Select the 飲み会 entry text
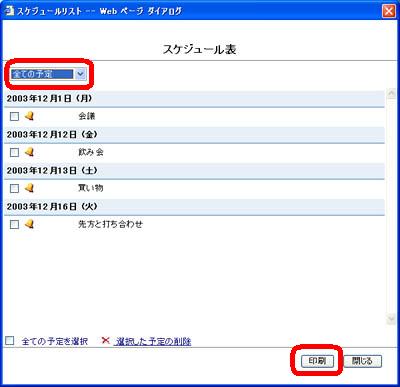The width and height of the screenshot is (400, 387). coord(91,152)
